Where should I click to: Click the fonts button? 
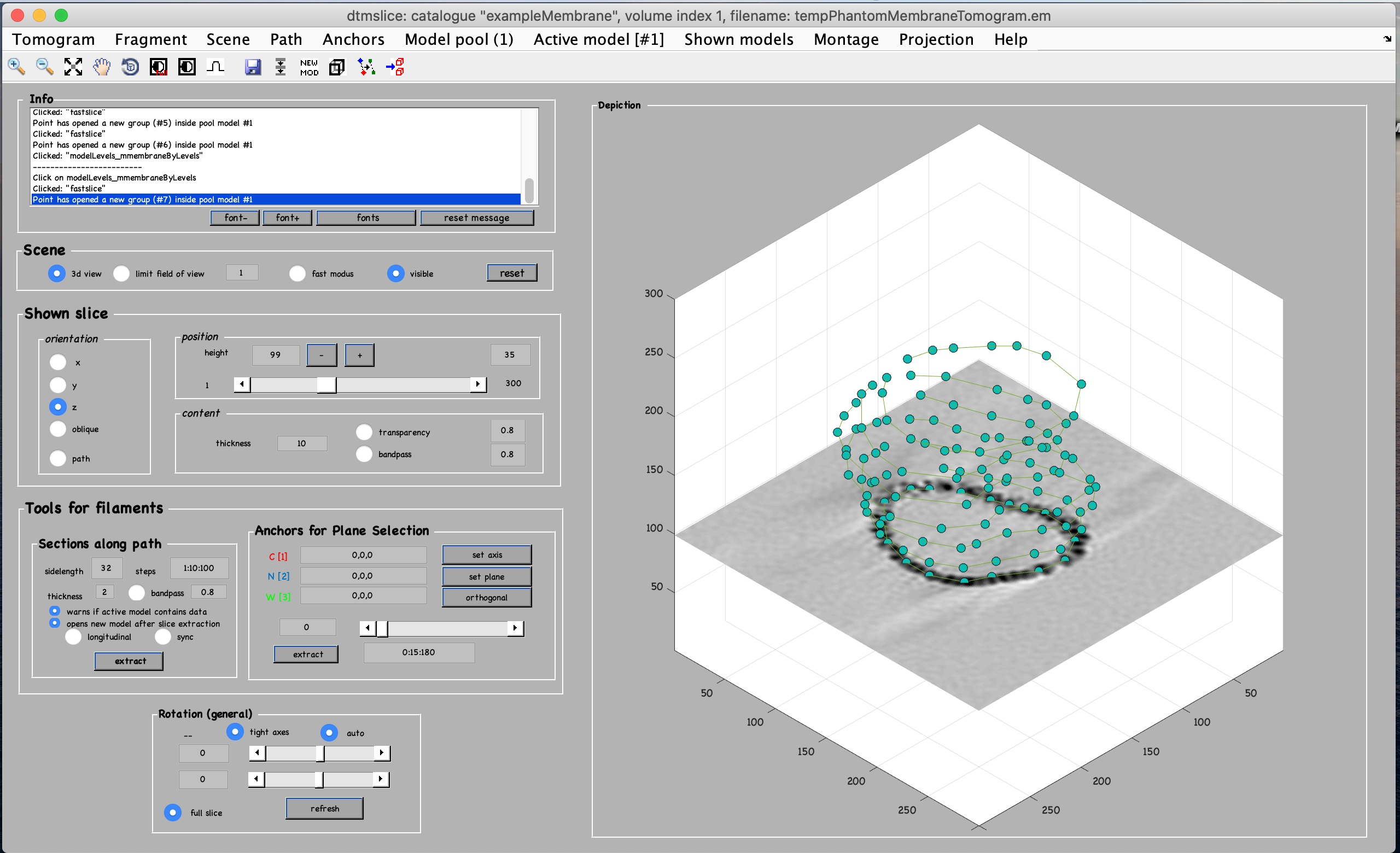[366, 218]
